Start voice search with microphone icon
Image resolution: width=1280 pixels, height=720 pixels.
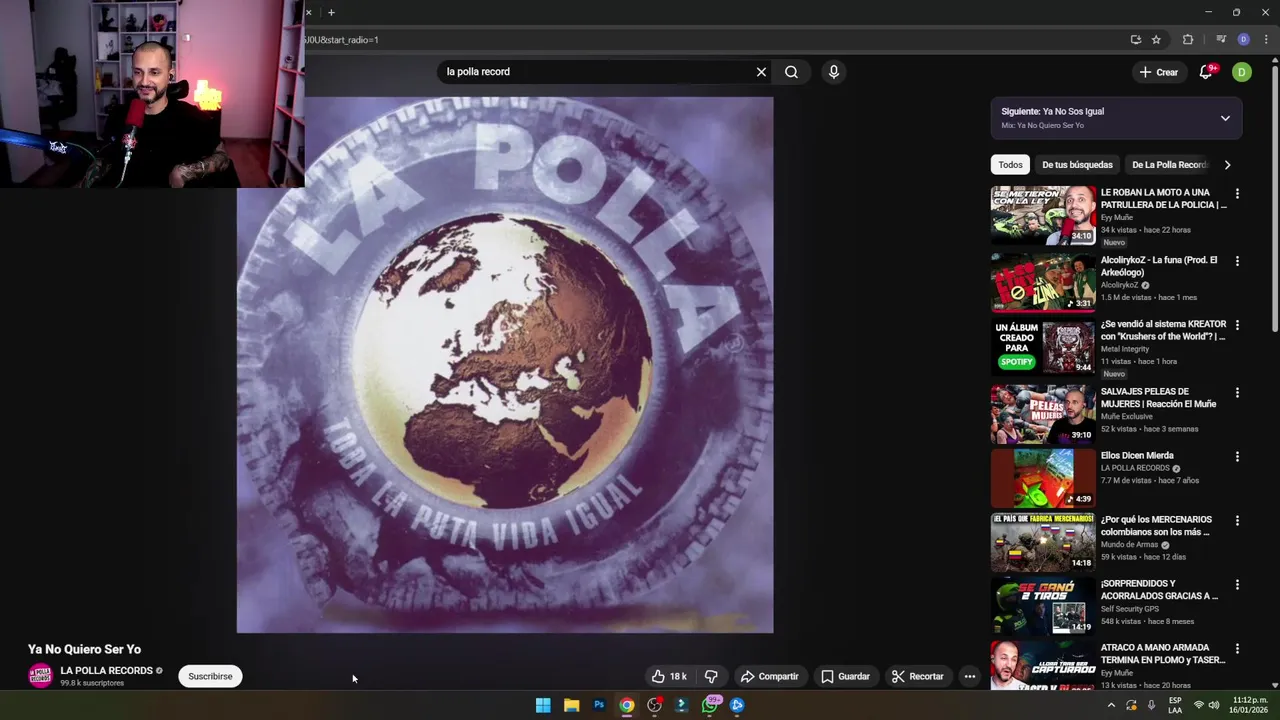833,72
